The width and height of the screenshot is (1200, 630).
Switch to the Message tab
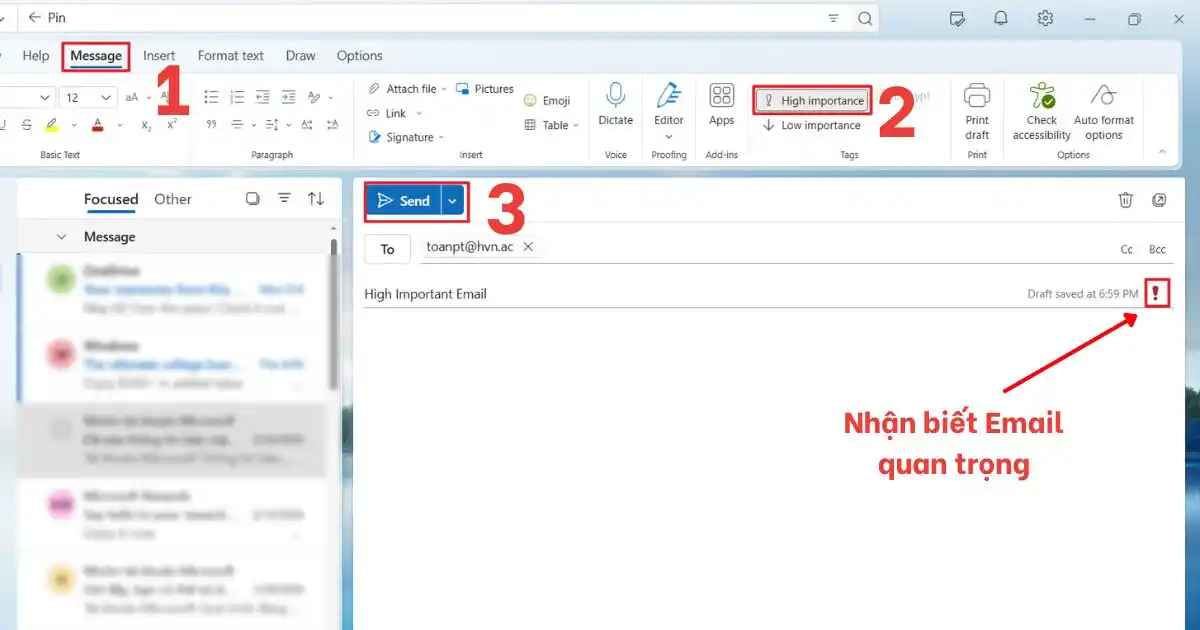[96, 56]
